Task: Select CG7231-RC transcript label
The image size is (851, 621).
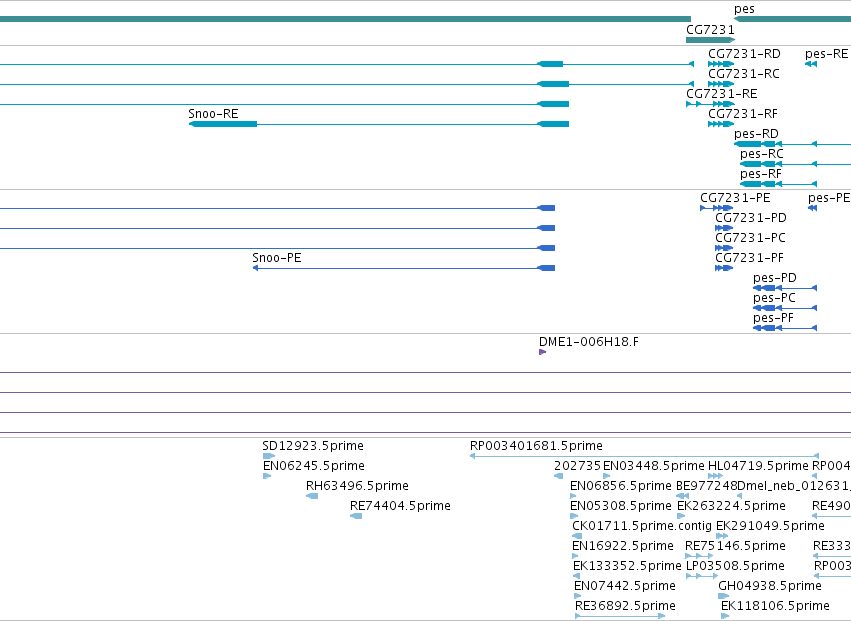Action: [x=744, y=74]
